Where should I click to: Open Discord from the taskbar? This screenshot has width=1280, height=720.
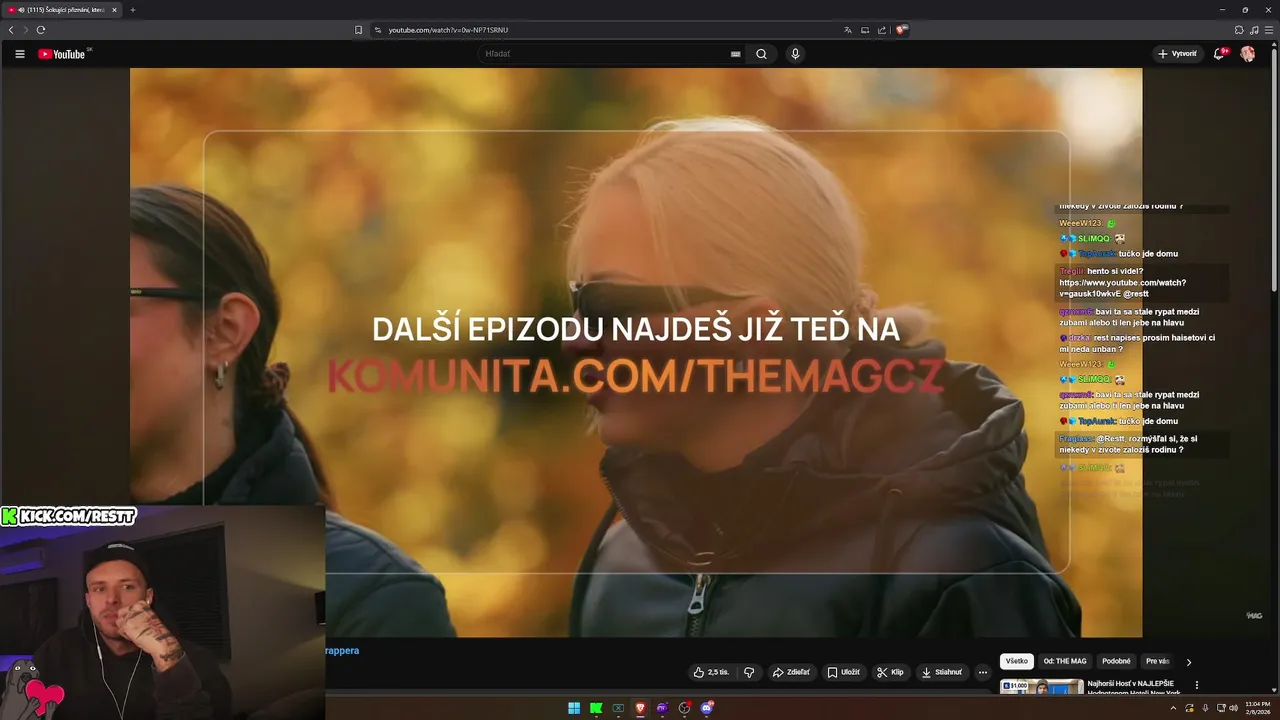[707, 708]
